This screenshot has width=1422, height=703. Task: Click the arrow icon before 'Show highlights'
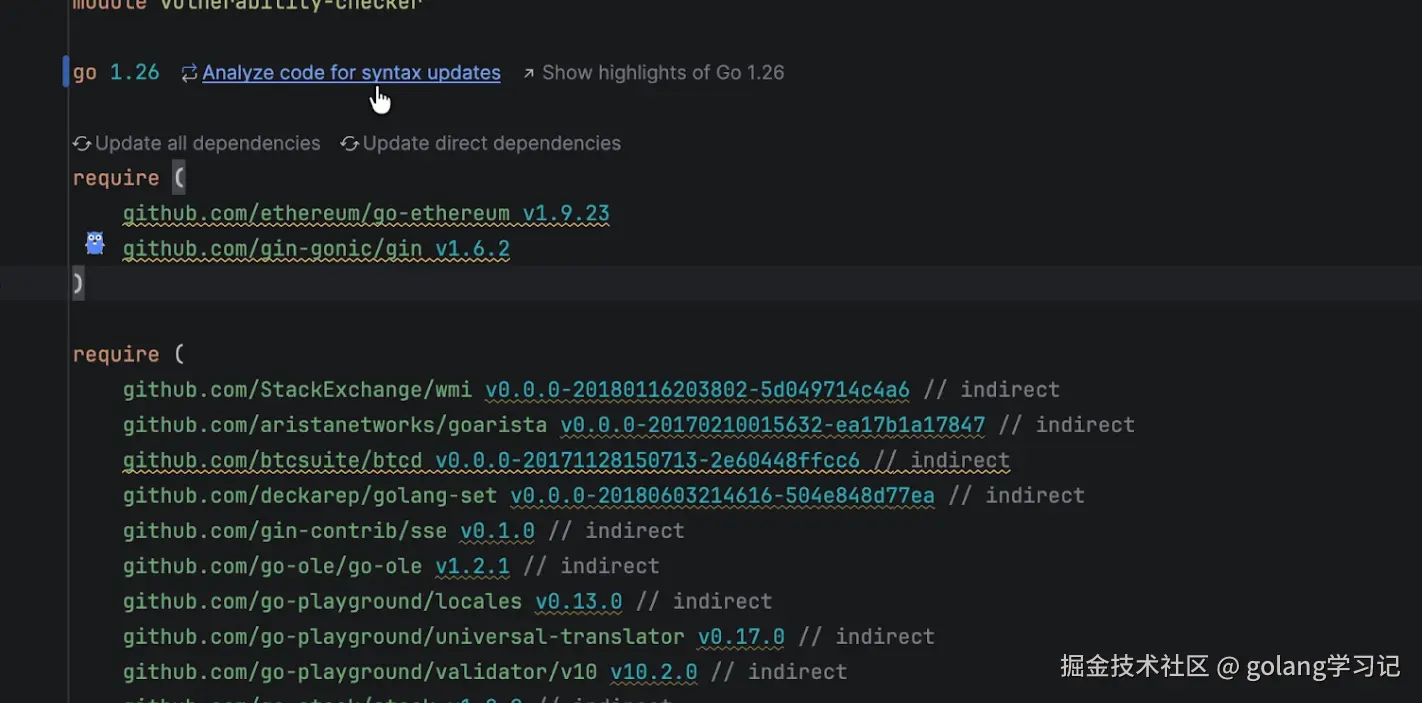[528, 73]
